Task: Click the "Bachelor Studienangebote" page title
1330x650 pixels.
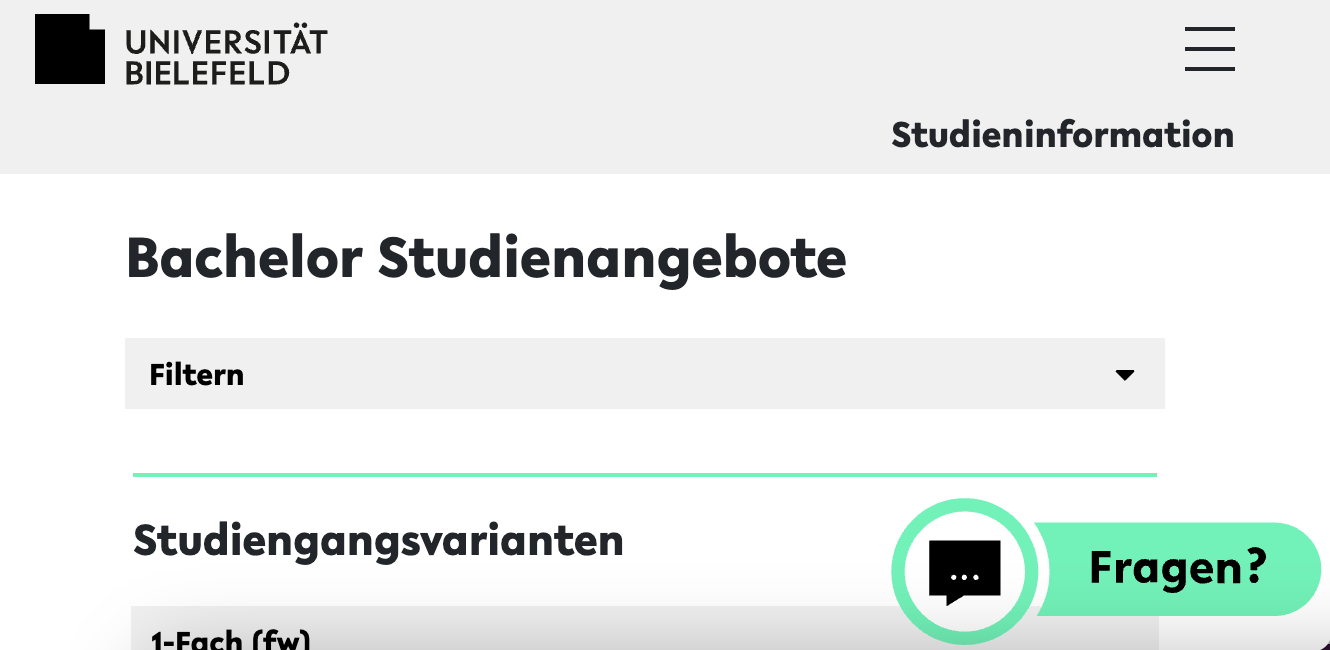Action: (486, 258)
